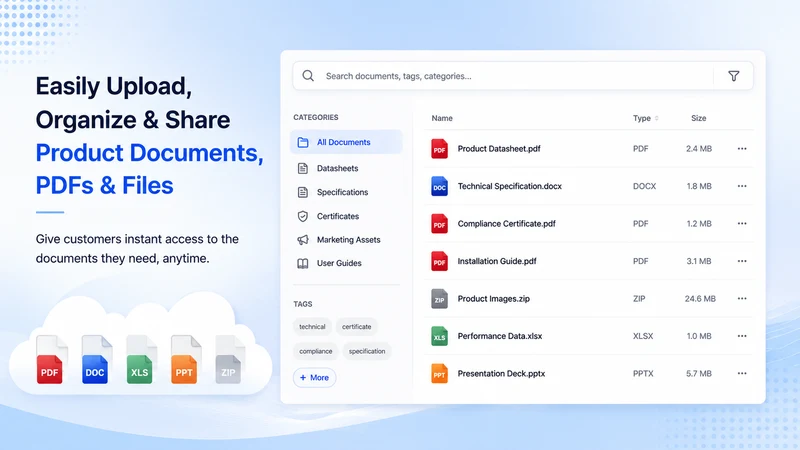The image size is (800, 450).
Task: Sort by the Type column arrow
Action: tap(657, 118)
